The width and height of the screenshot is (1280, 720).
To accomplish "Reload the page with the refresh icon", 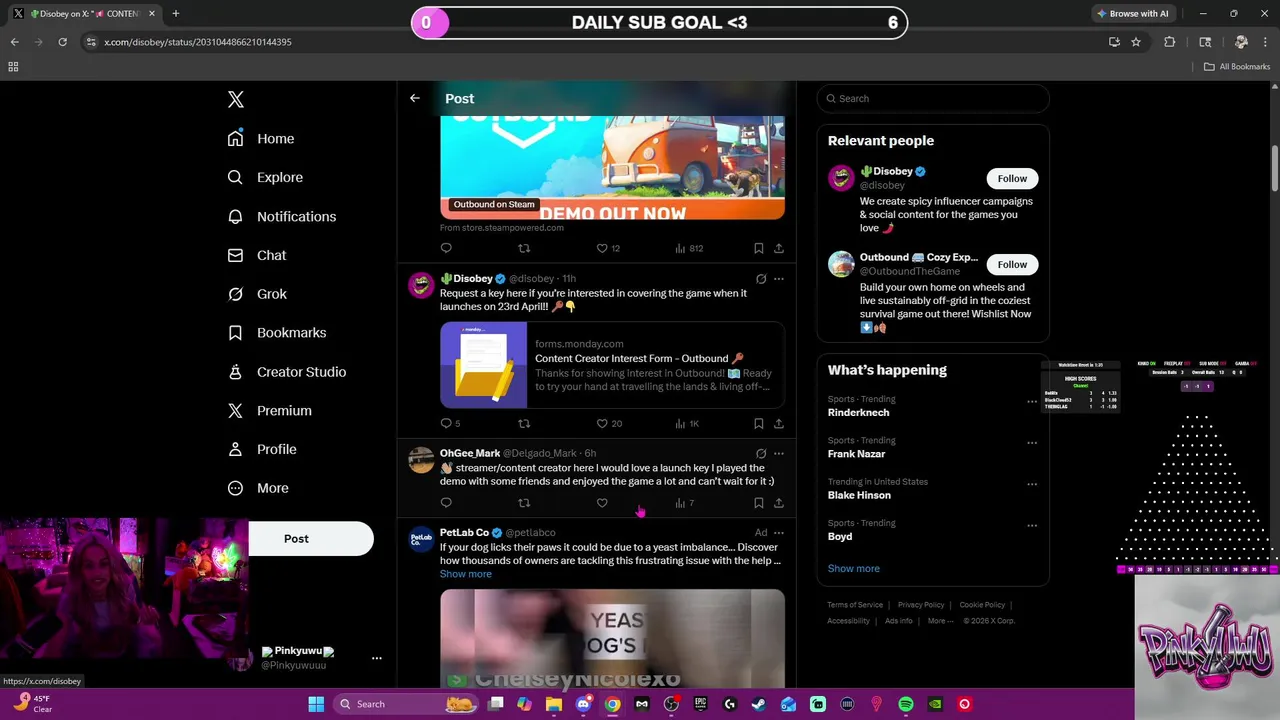I will click(x=62, y=42).
